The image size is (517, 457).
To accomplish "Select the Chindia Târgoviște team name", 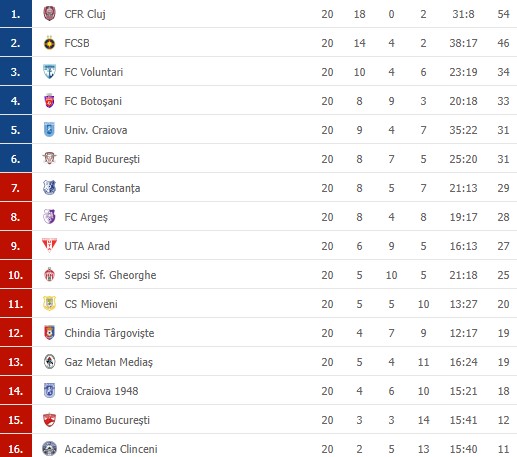I will click(109, 333).
